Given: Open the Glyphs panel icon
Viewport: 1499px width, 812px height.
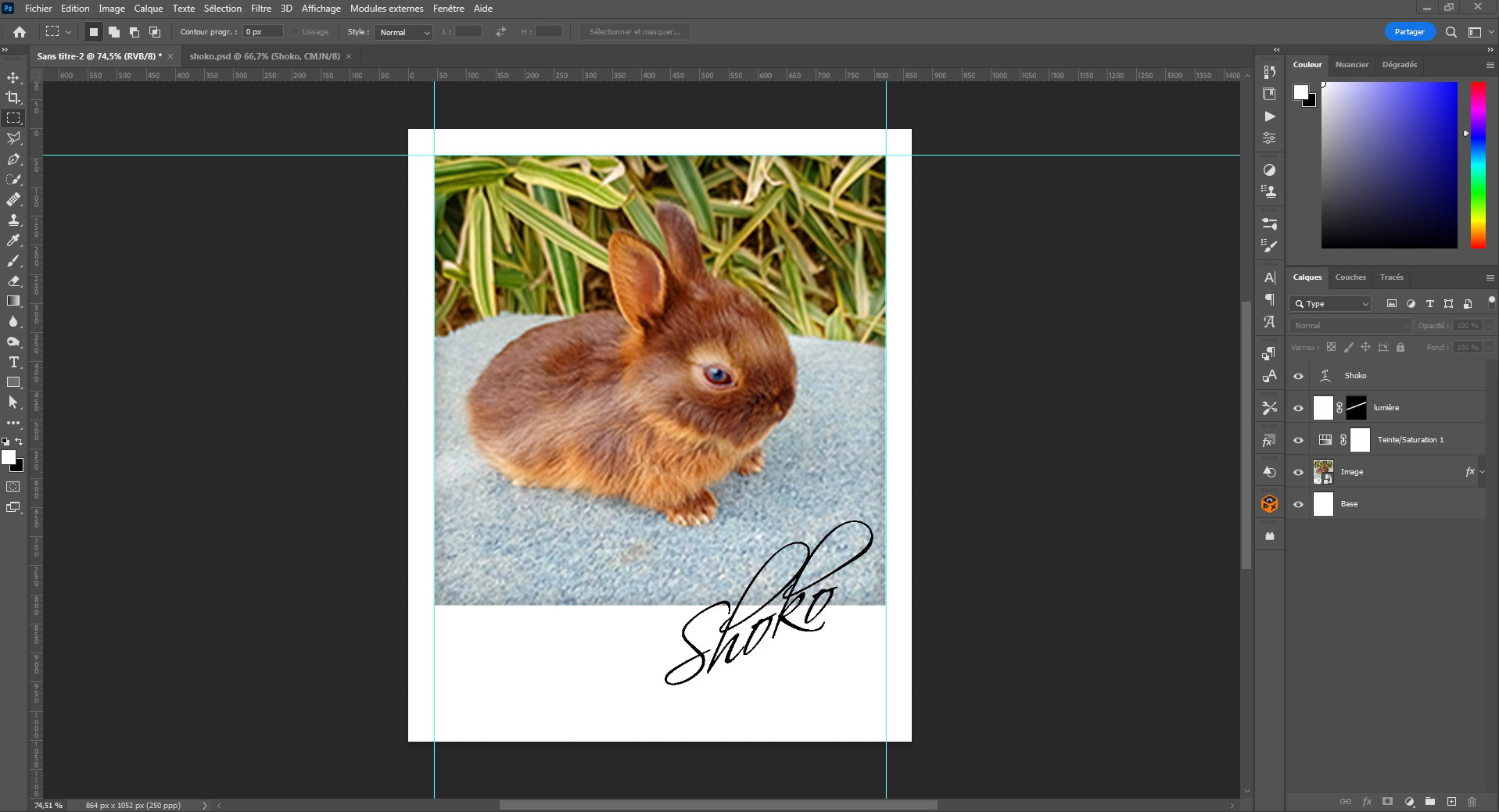Looking at the screenshot, I should click(1269, 321).
